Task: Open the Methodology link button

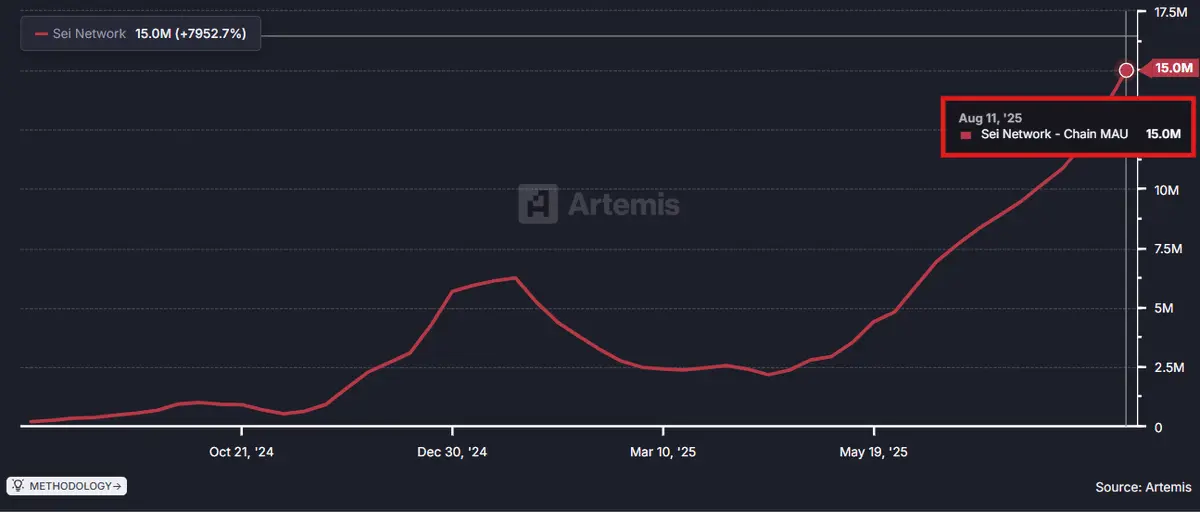Action: pos(66,486)
